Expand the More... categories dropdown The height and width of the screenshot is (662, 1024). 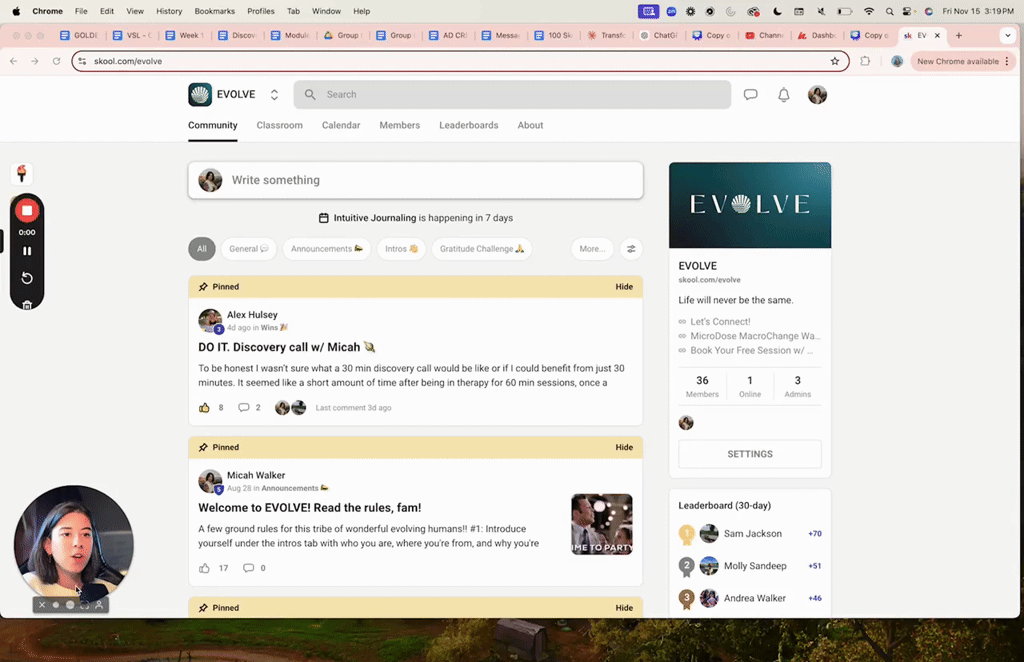(x=592, y=249)
